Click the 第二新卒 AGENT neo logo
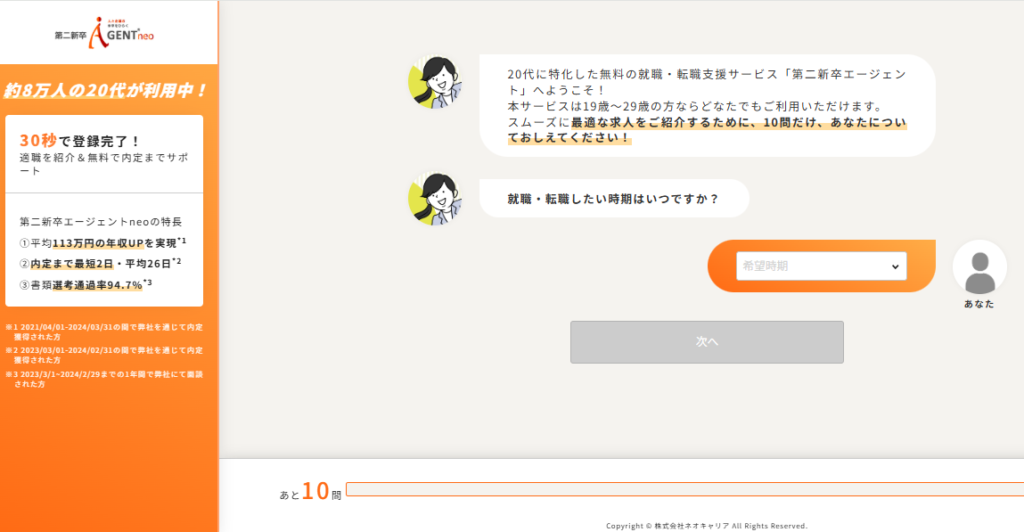1024x532 pixels. [x=104, y=33]
